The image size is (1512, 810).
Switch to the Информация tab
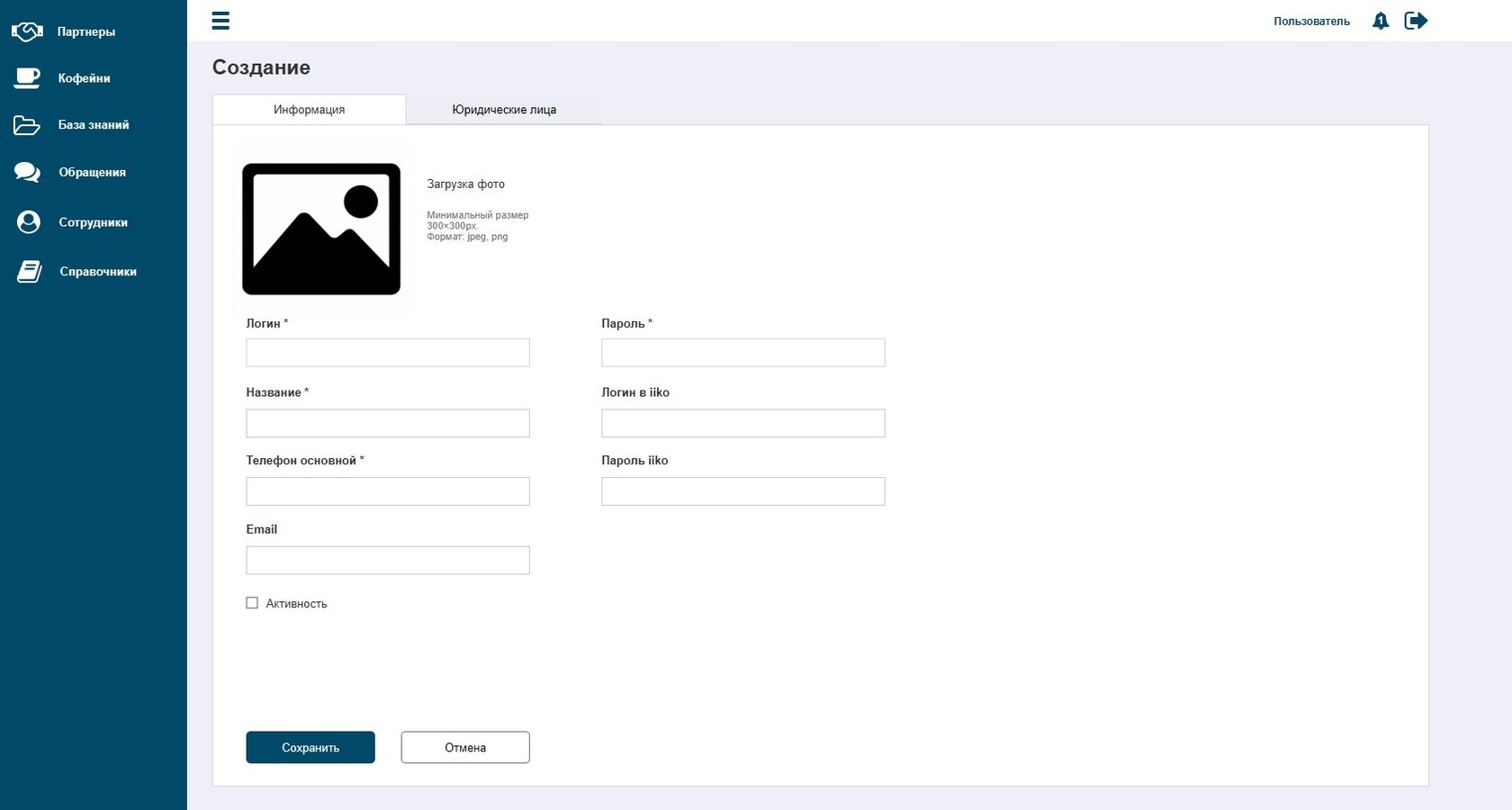click(310, 109)
